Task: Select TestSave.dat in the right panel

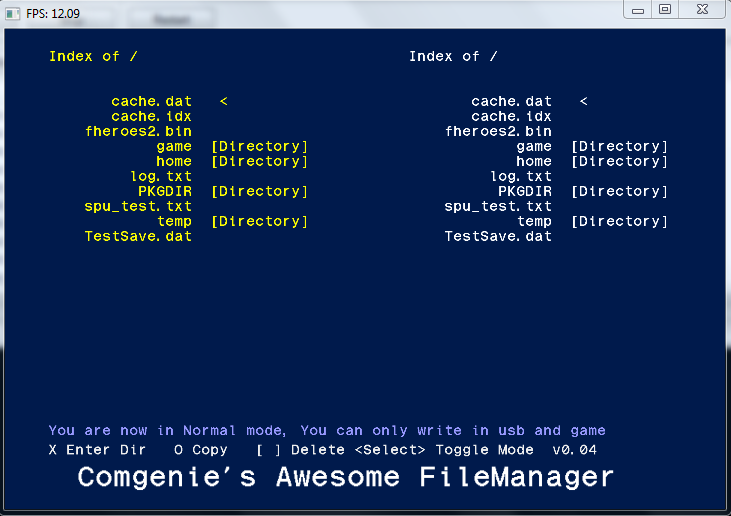Action: [x=498, y=236]
